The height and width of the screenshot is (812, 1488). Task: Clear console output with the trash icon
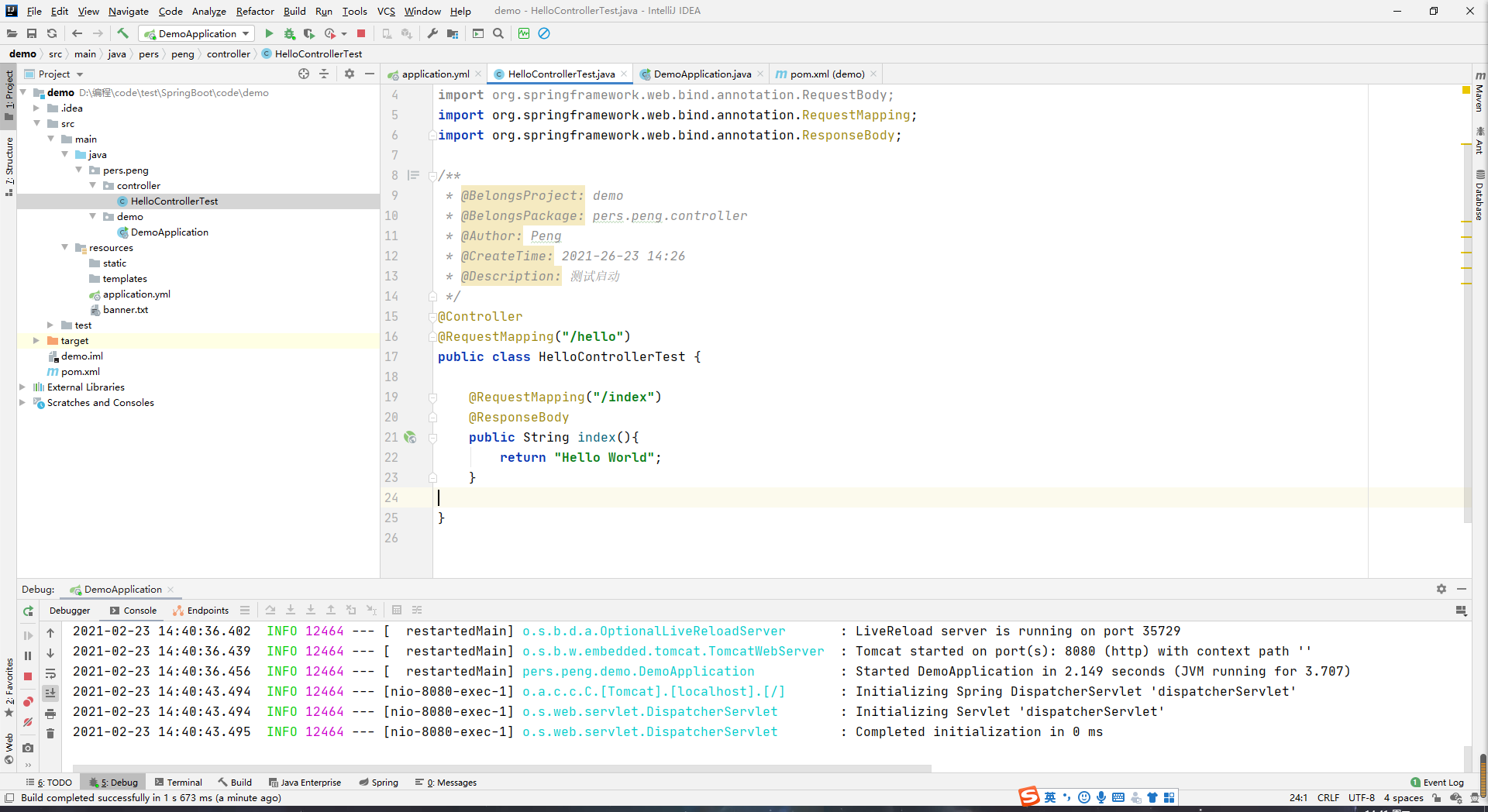[x=50, y=734]
